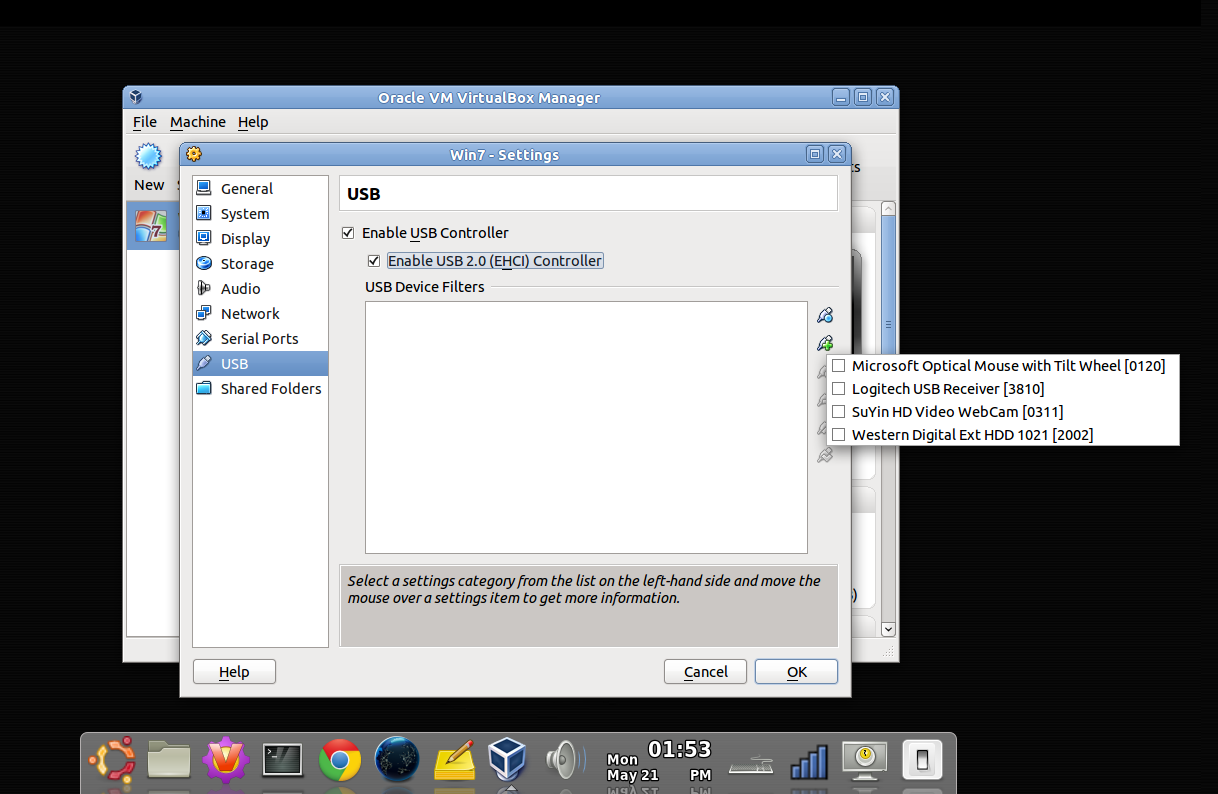
Task: Click the keyboard indicator in dock
Action: pyautogui.click(x=752, y=765)
